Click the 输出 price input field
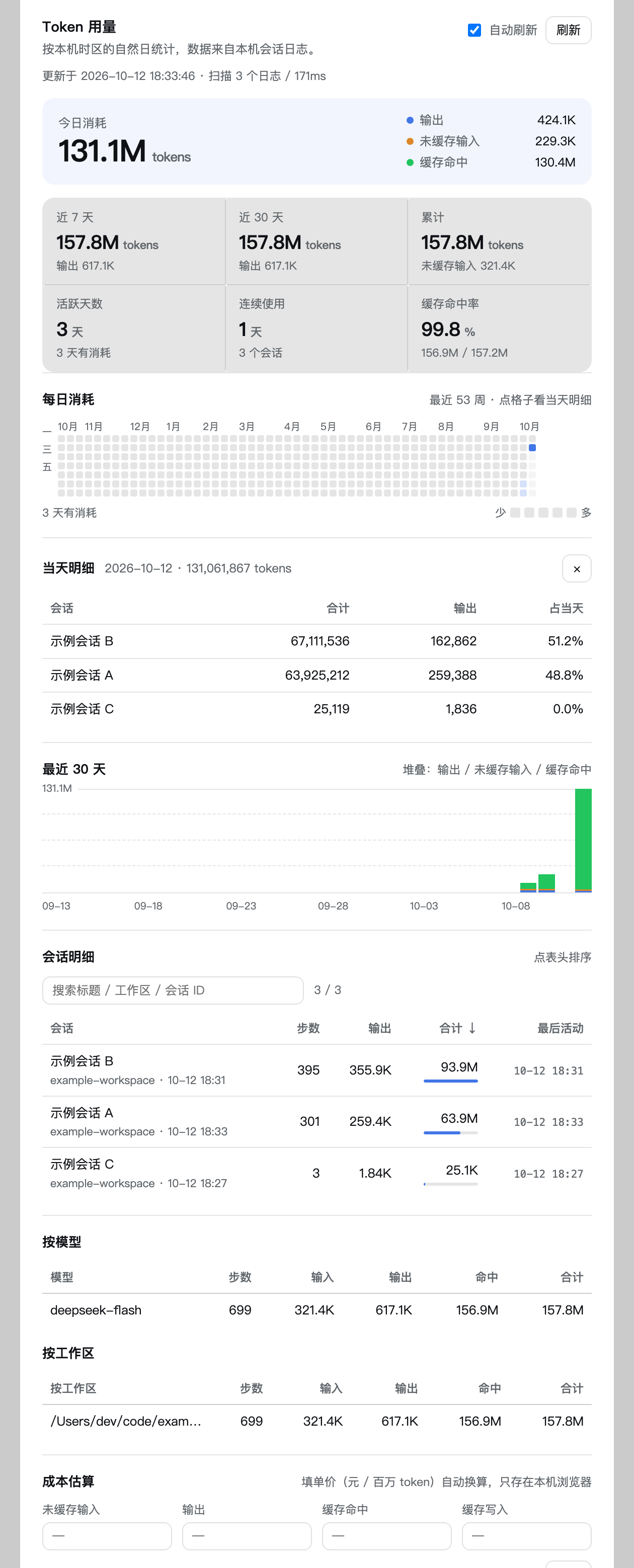The image size is (634, 1568). click(x=247, y=1536)
